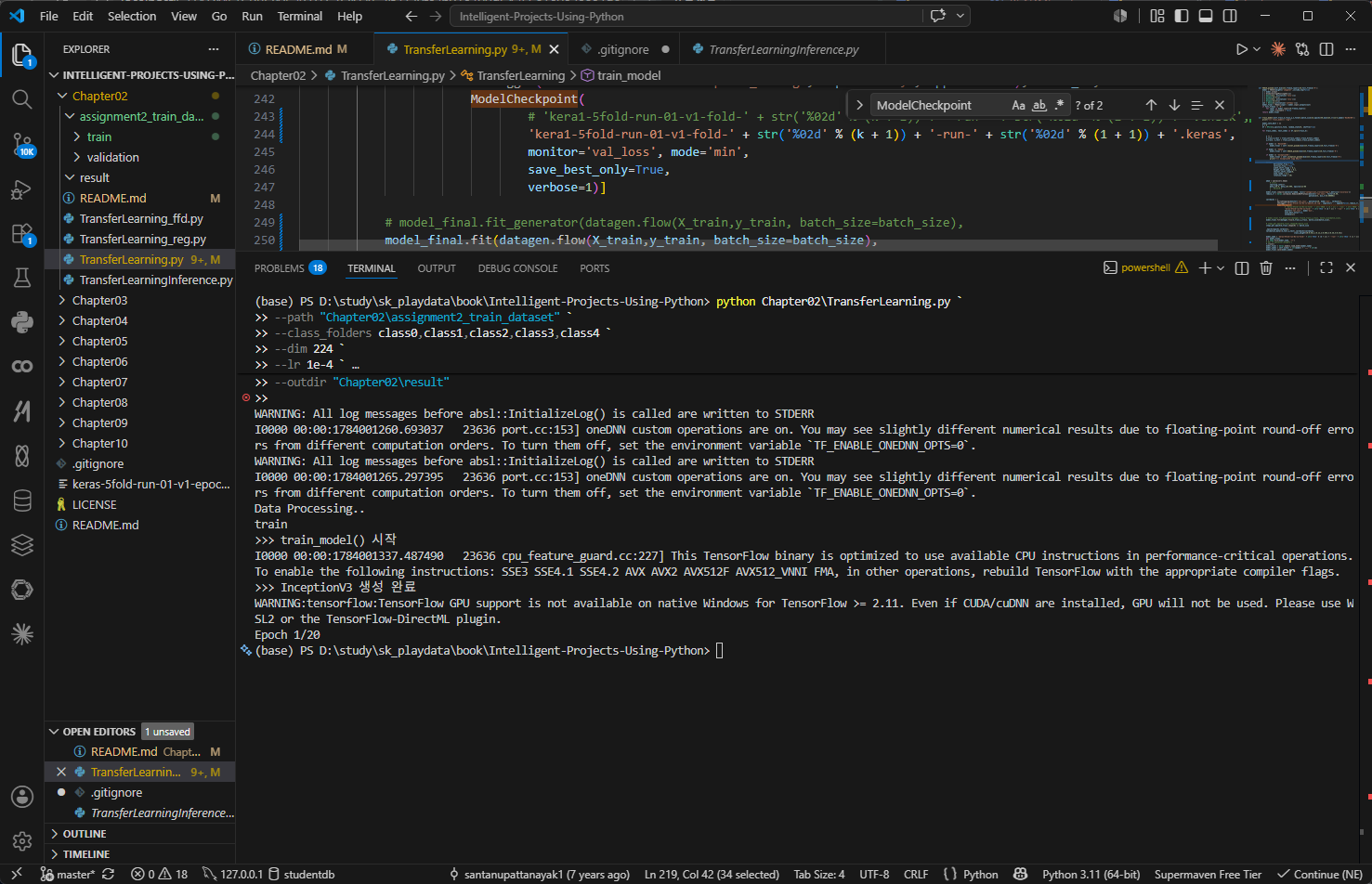
Task: Open Manage gear icon in activity bar
Action: point(22,841)
